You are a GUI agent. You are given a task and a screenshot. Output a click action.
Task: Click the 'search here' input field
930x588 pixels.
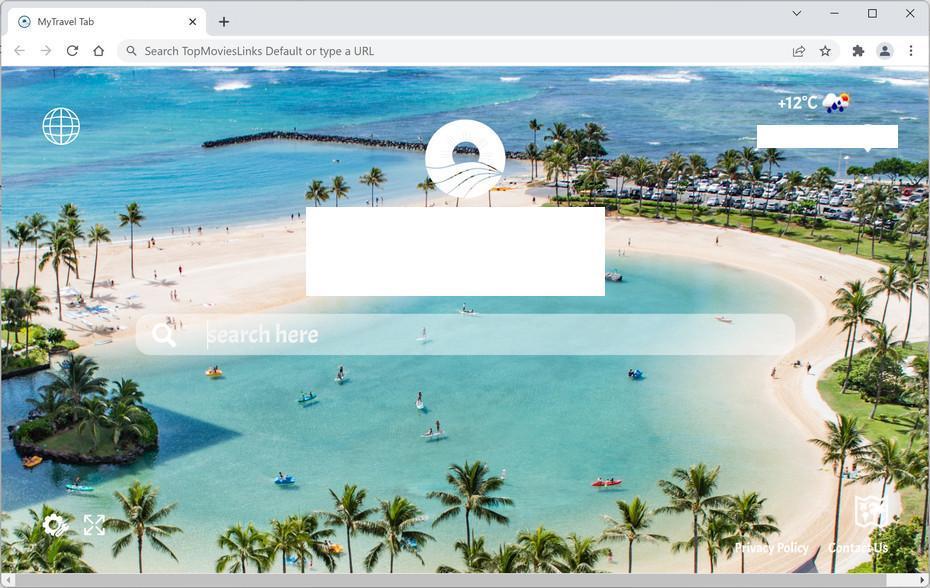(x=466, y=335)
